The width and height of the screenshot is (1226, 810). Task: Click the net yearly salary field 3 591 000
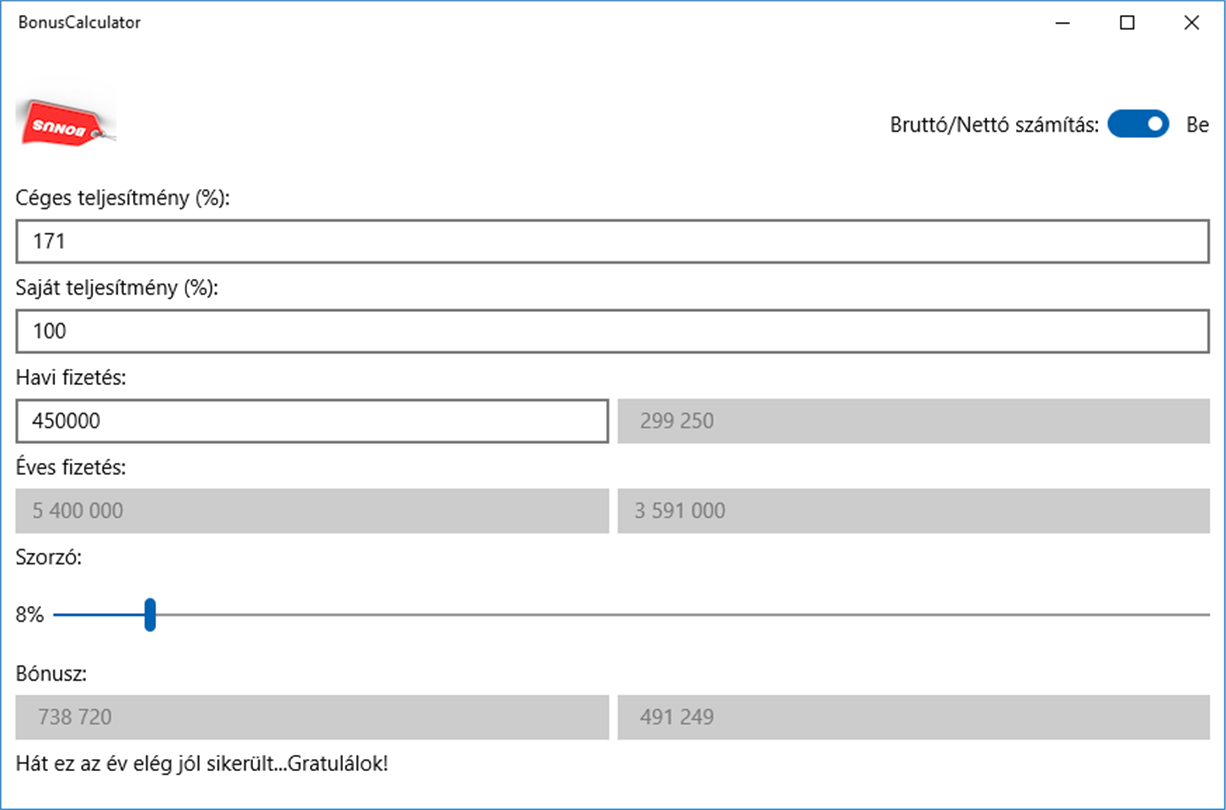click(x=913, y=511)
